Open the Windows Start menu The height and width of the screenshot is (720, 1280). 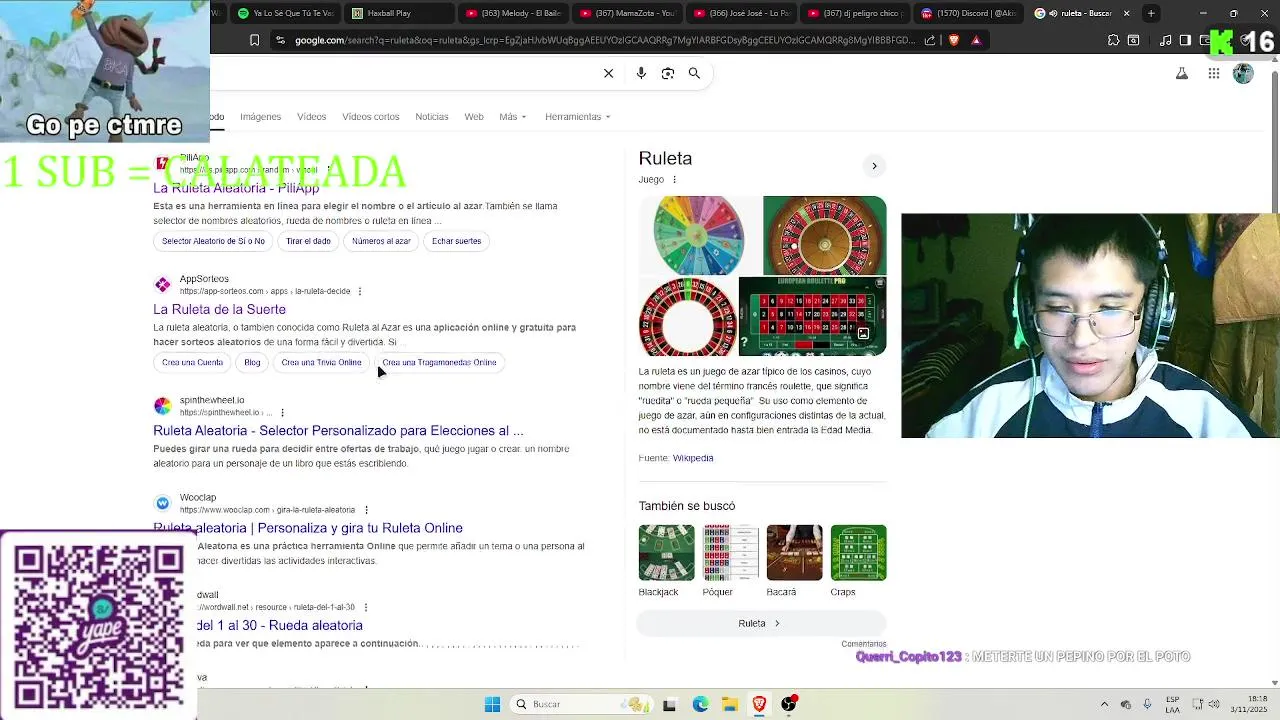(x=492, y=704)
